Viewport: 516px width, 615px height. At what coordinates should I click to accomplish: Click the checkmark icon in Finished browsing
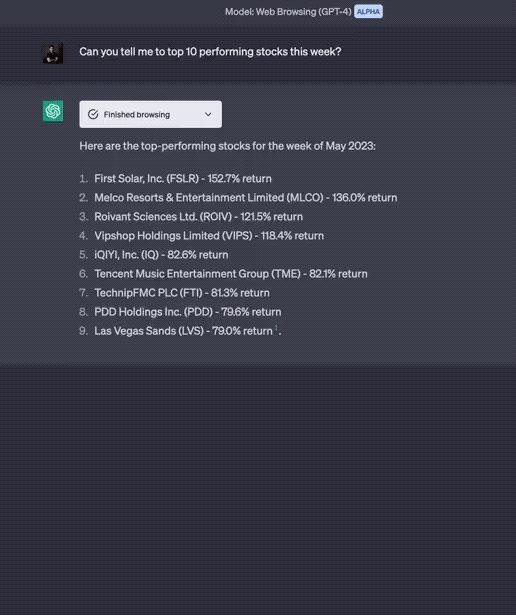point(93,114)
